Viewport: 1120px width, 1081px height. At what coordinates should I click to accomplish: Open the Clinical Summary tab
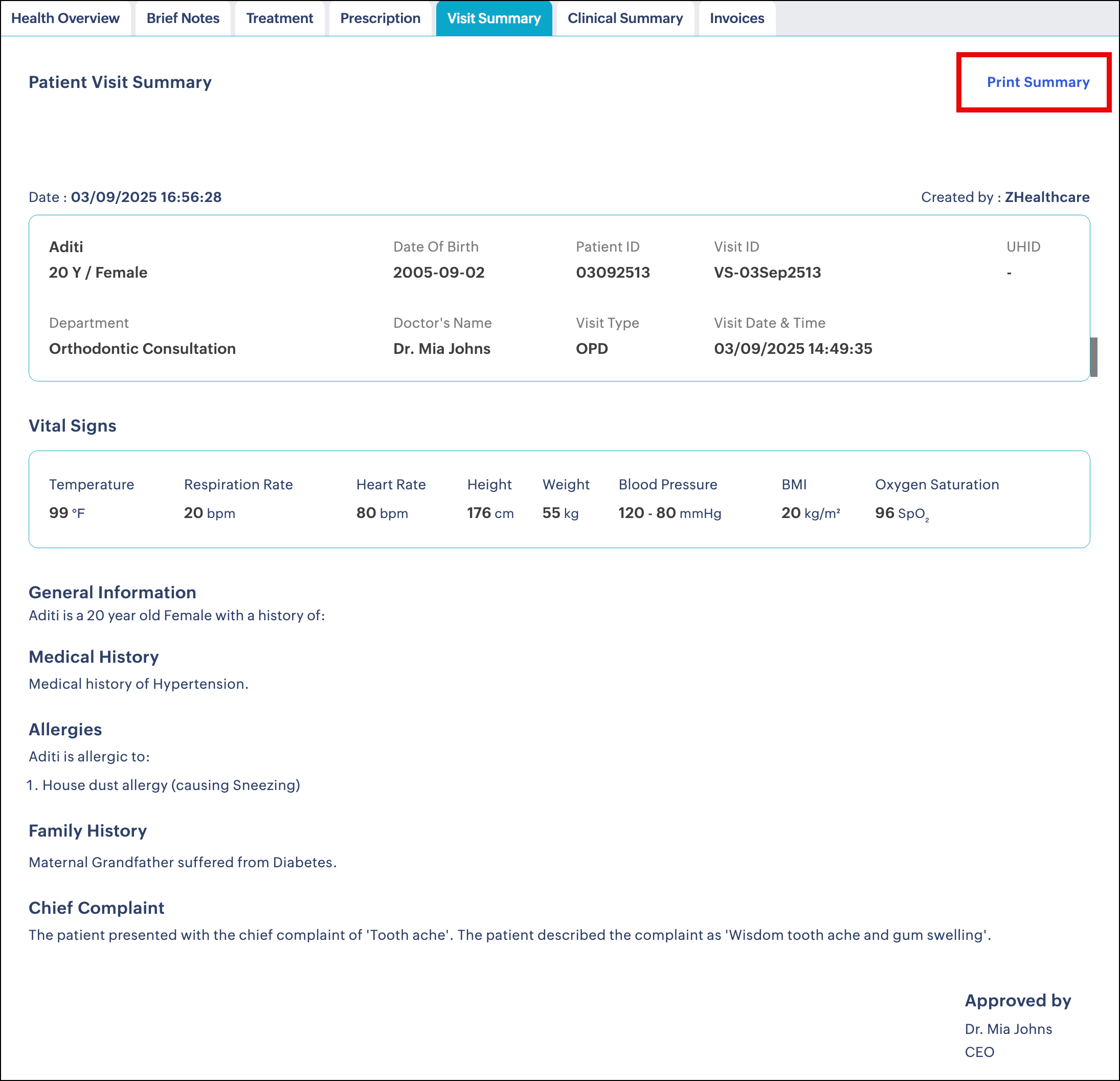click(x=625, y=18)
